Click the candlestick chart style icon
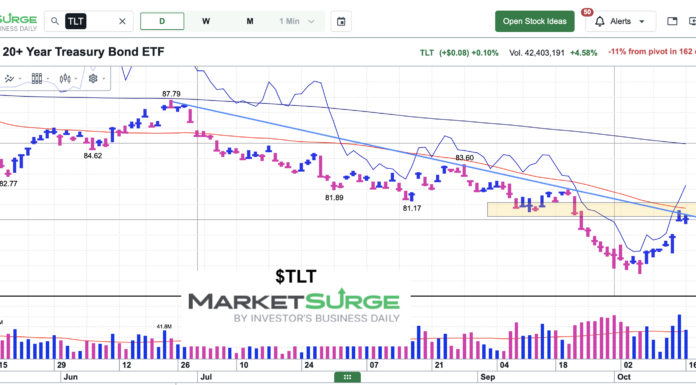This screenshot has height=385, width=696. [65, 79]
